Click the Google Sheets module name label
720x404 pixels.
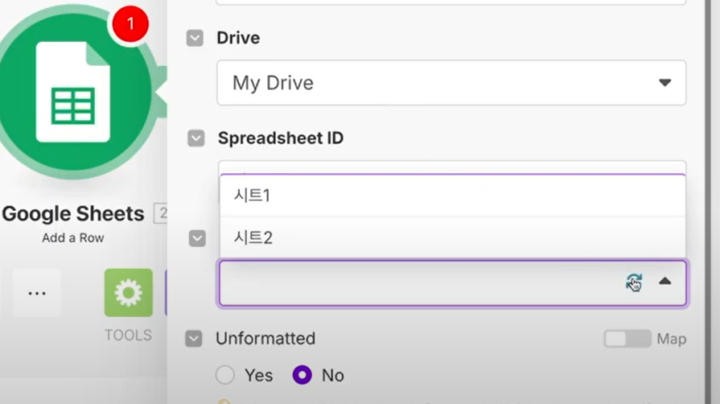tap(73, 214)
